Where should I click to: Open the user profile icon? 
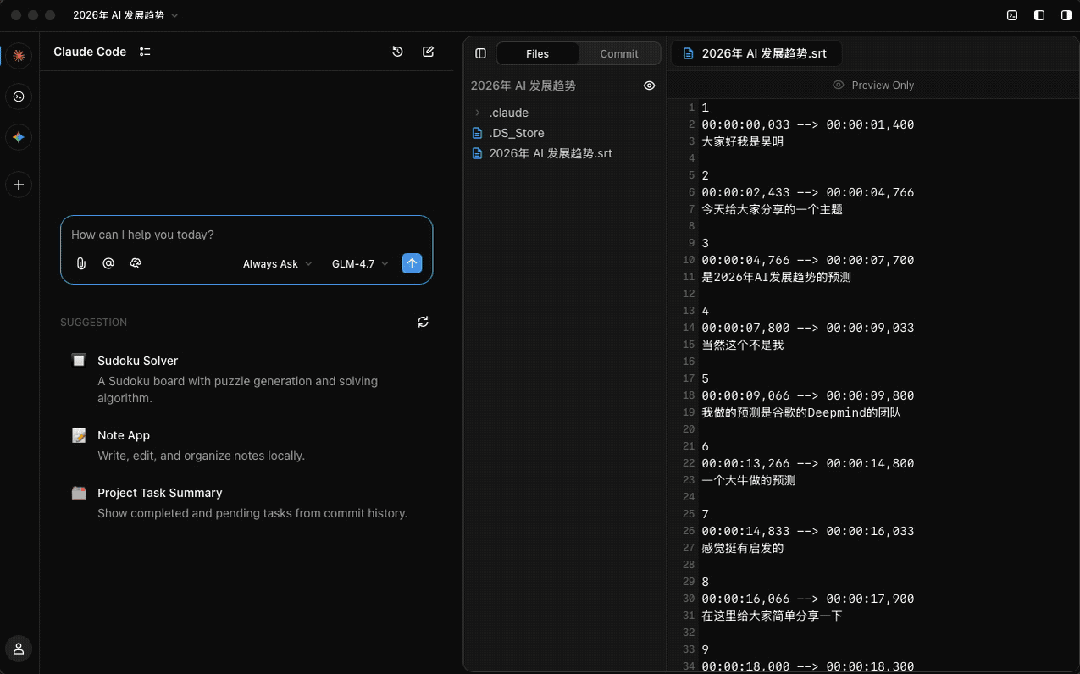tap(19, 649)
